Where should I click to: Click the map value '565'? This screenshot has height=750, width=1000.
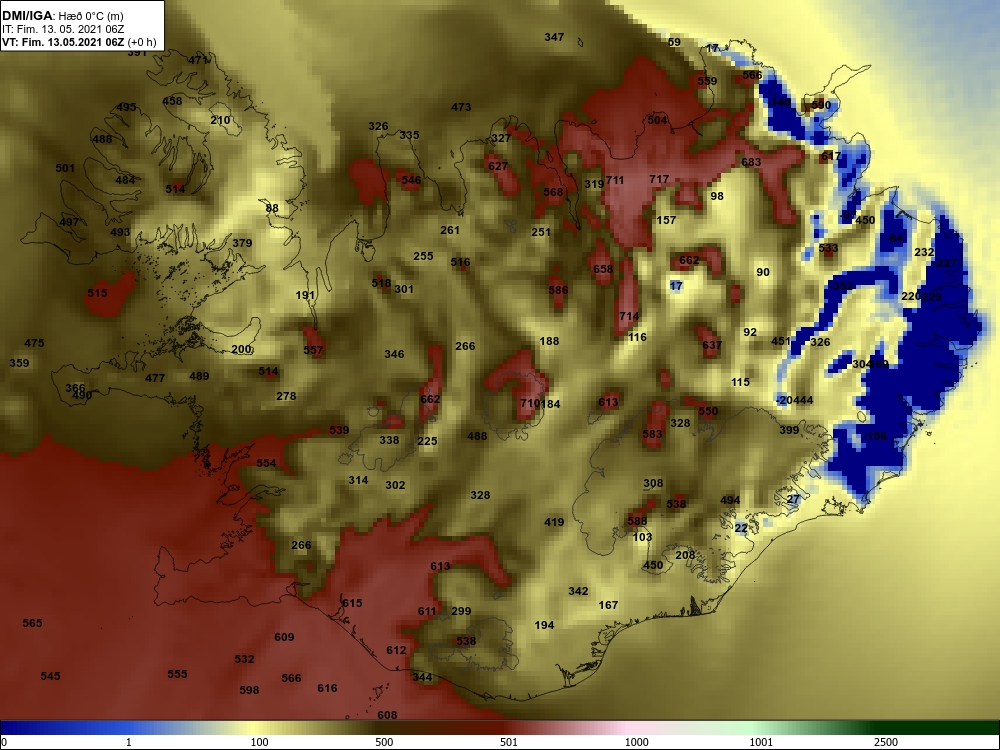(x=33, y=623)
